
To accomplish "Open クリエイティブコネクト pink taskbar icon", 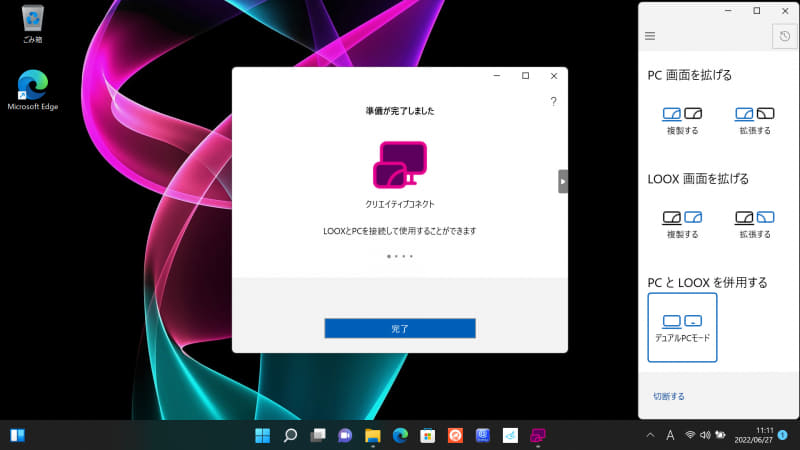I will click(x=538, y=435).
